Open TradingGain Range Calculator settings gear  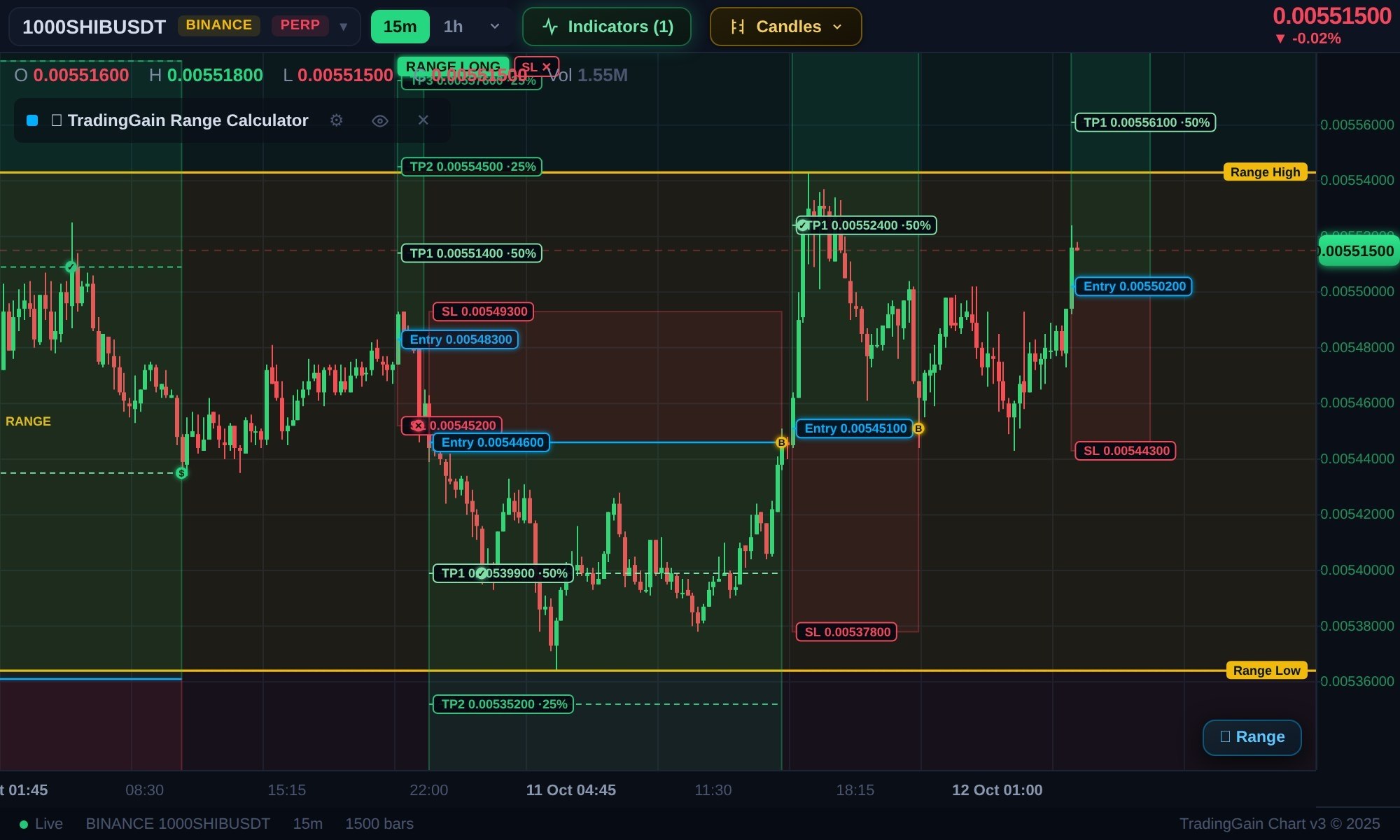(x=337, y=120)
